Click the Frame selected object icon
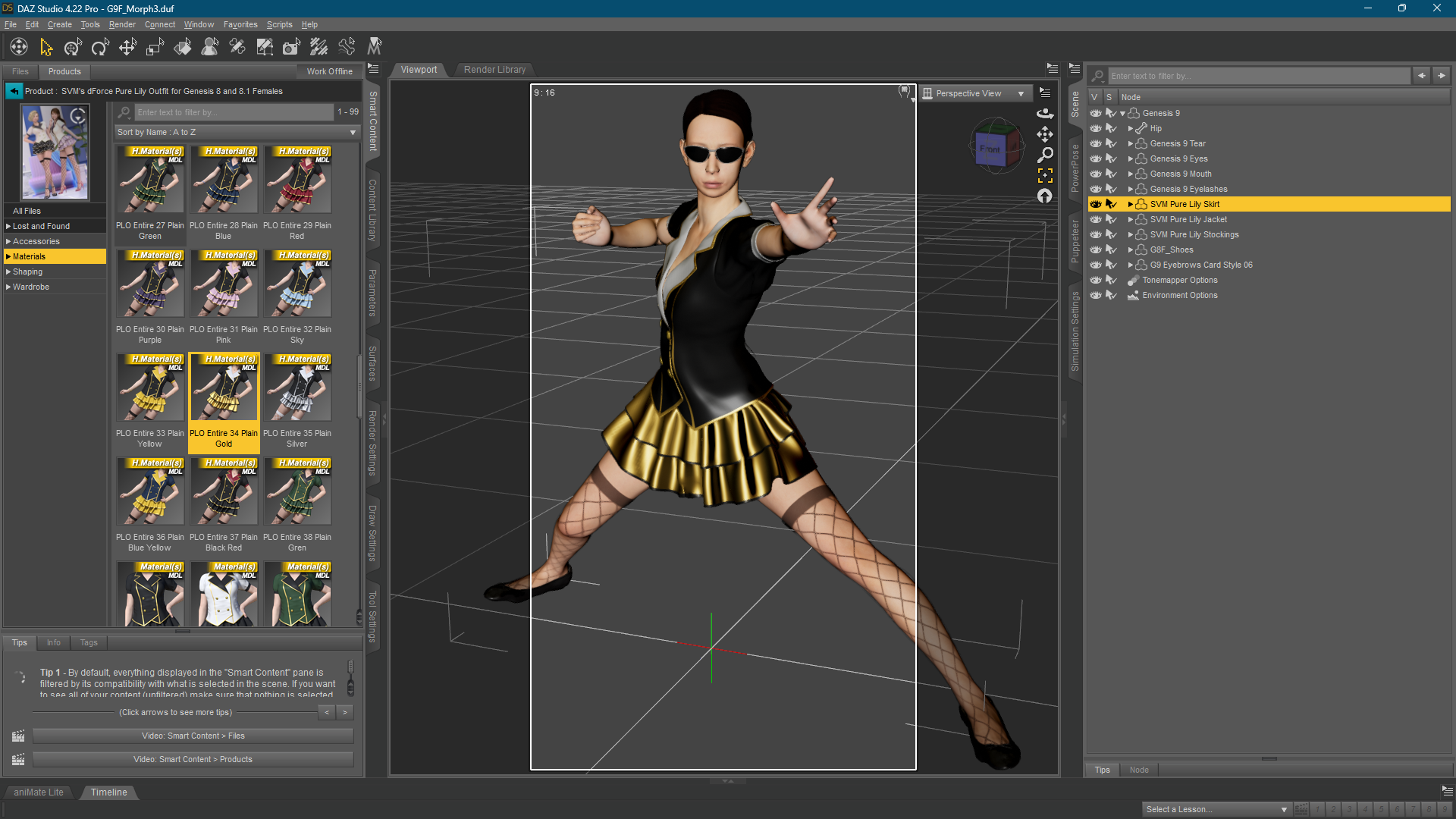 pyautogui.click(x=1045, y=176)
